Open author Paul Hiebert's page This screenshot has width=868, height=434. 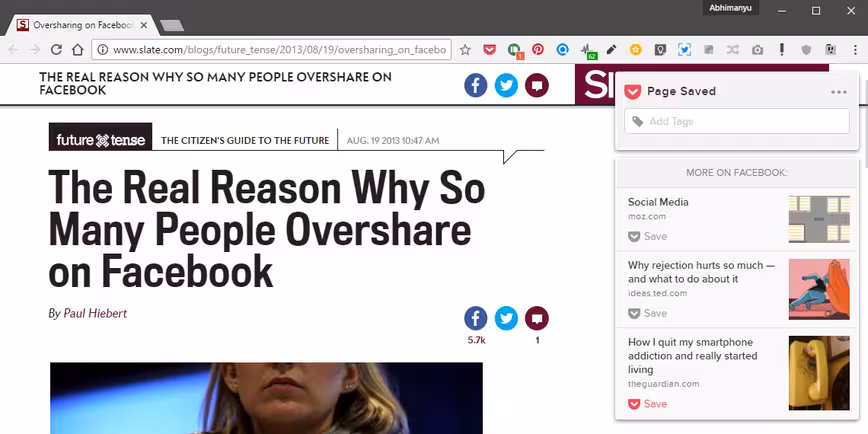(x=95, y=313)
